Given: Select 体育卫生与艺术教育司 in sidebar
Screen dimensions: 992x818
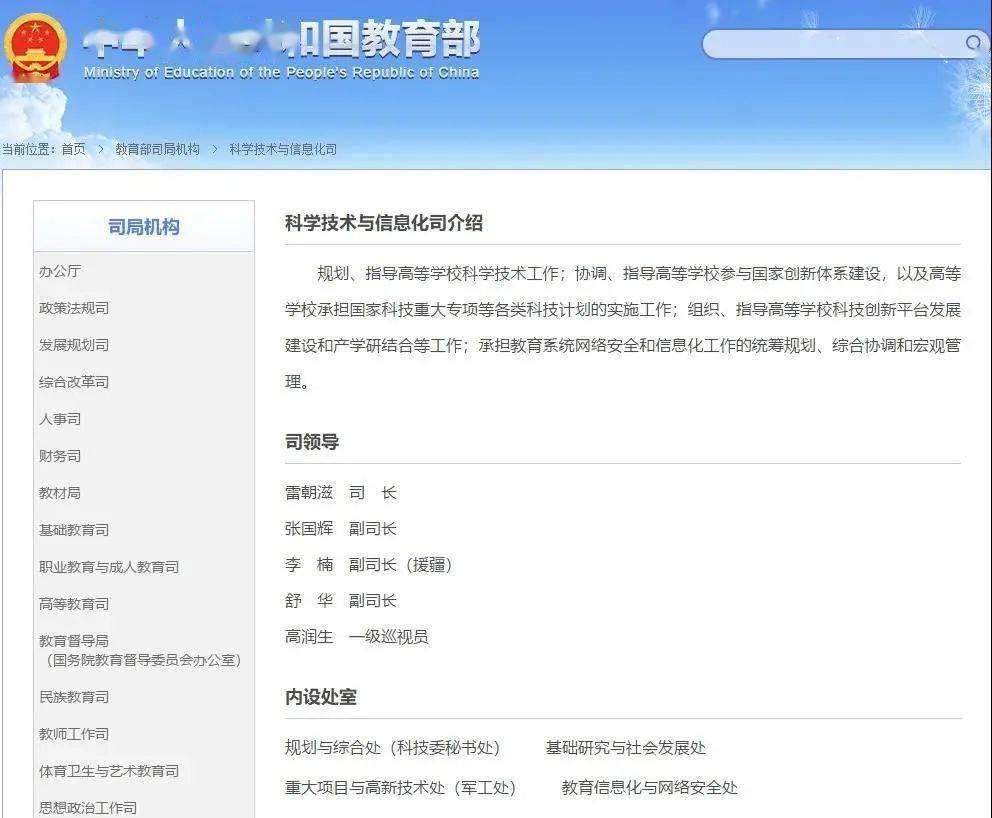Looking at the screenshot, I should [109, 771].
